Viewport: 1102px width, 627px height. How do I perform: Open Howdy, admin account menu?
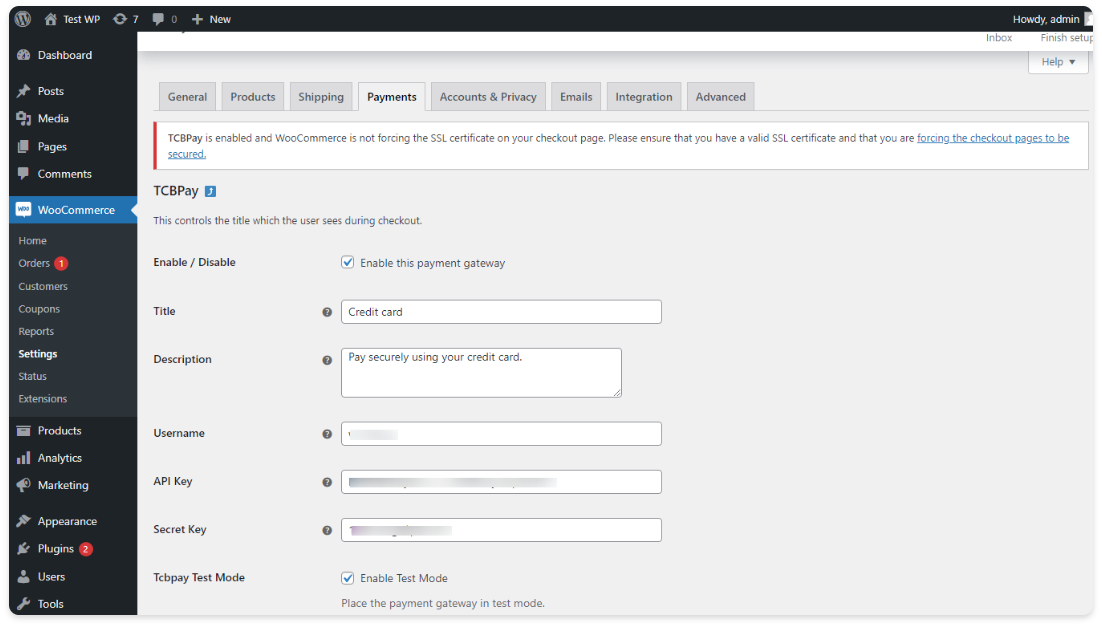1052,19
